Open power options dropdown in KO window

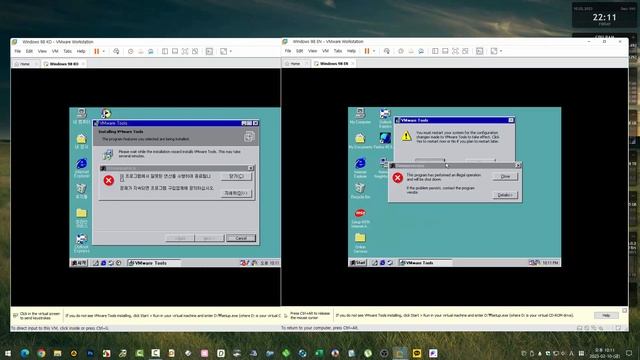coord(104,51)
